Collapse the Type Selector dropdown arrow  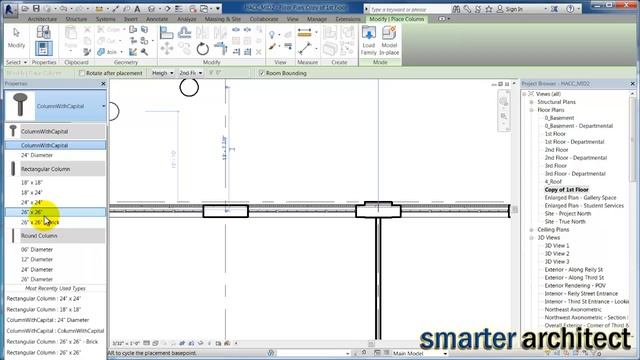click(103, 106)
